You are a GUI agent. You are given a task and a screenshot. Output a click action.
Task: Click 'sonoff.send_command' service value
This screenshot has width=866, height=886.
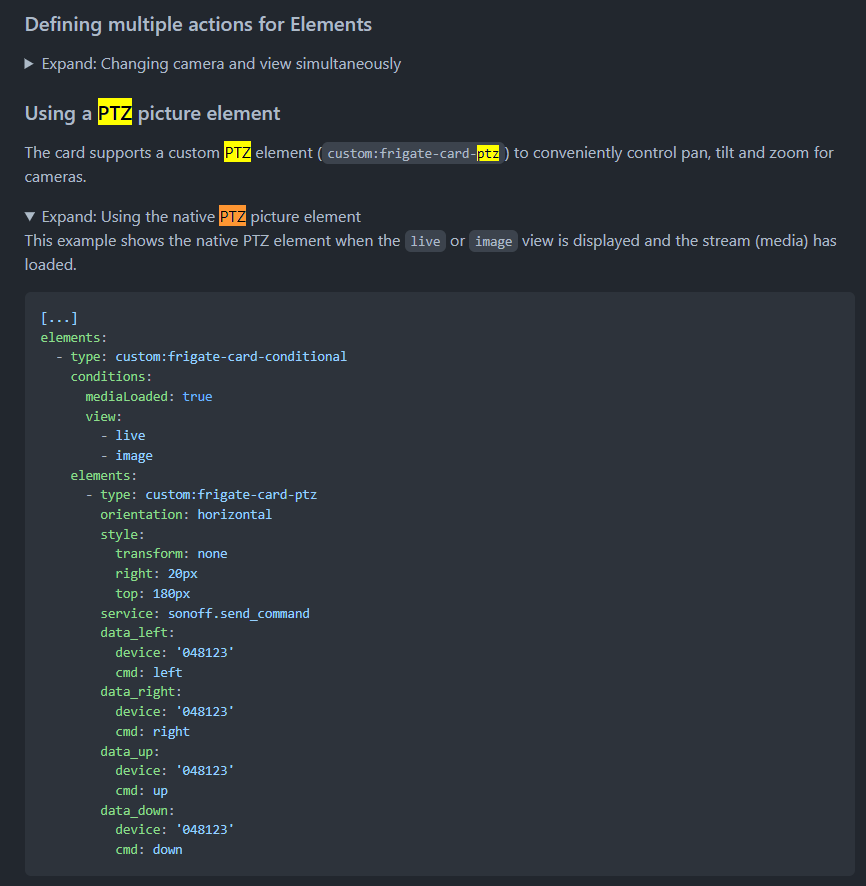tap(238, 614)
